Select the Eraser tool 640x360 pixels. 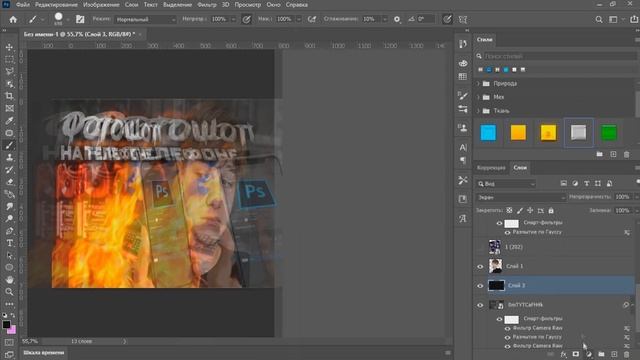click(x=9, y=182)
